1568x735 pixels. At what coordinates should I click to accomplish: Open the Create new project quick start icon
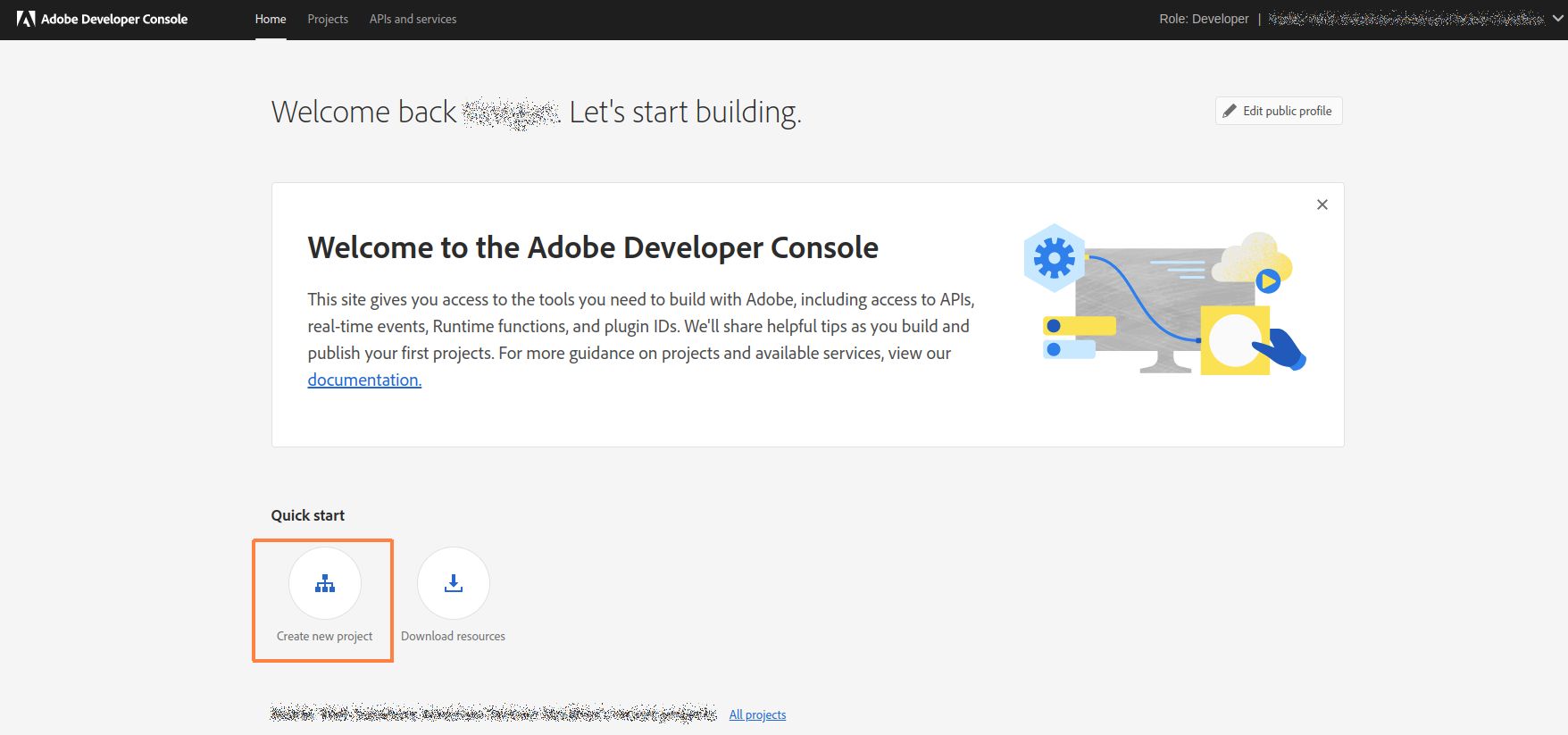point(325,583)
